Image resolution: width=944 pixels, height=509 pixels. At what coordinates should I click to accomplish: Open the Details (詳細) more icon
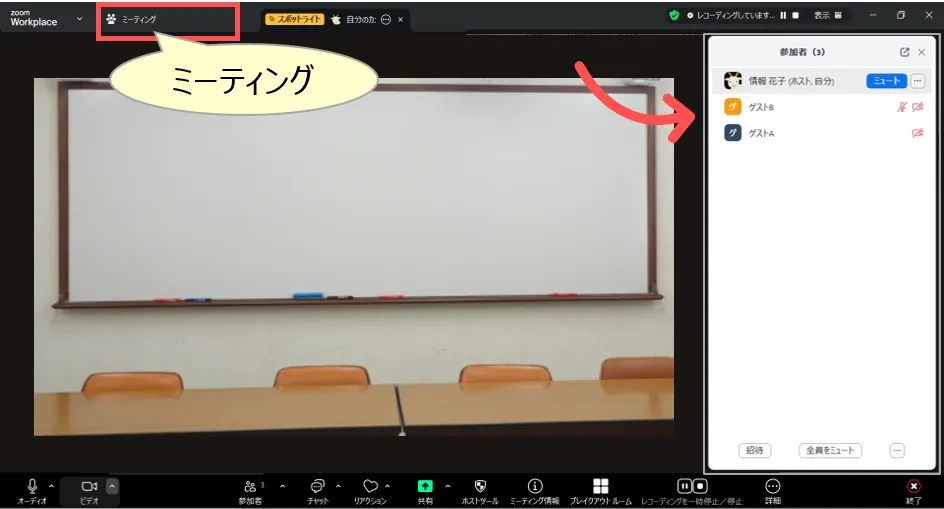click(x=772, y=486)
